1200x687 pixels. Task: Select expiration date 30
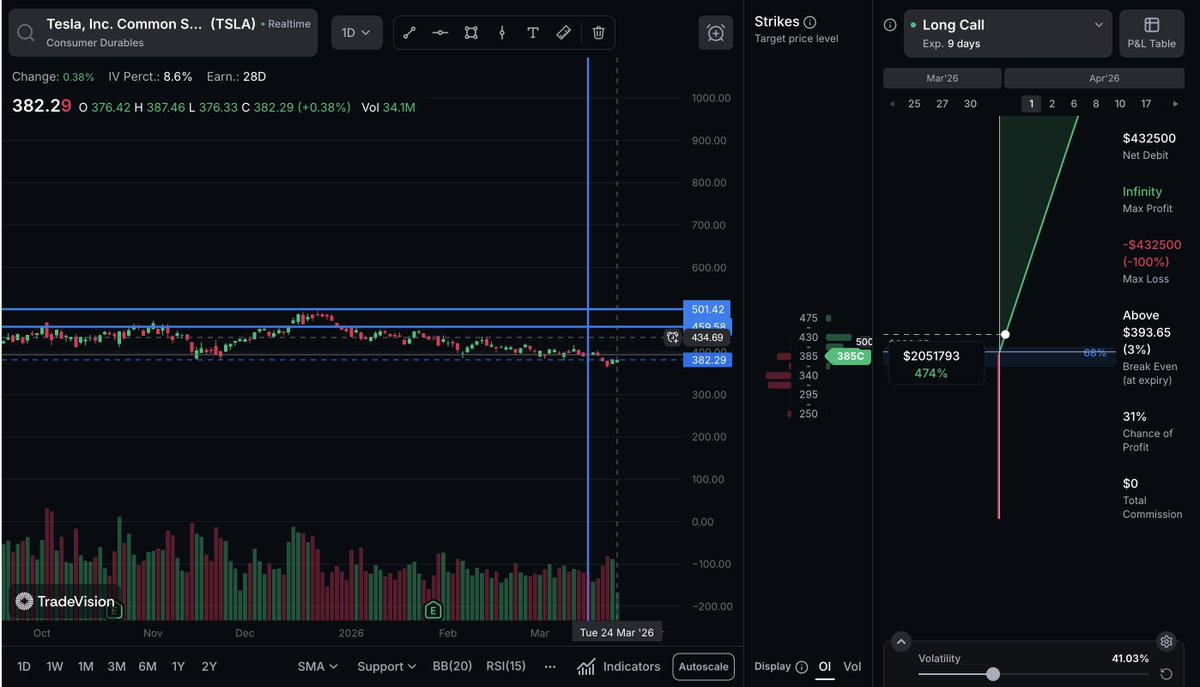(970, 104)
